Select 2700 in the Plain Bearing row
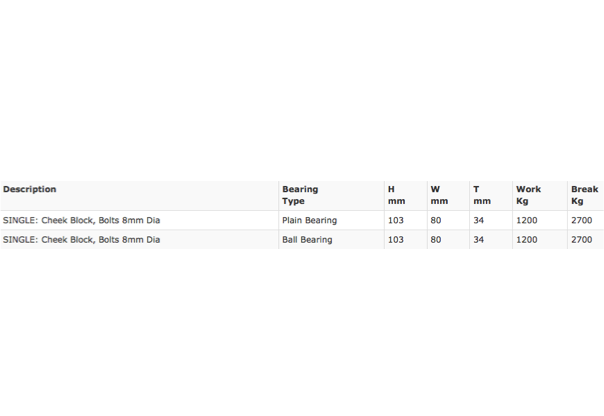604x416 pixels. (582, 220)
